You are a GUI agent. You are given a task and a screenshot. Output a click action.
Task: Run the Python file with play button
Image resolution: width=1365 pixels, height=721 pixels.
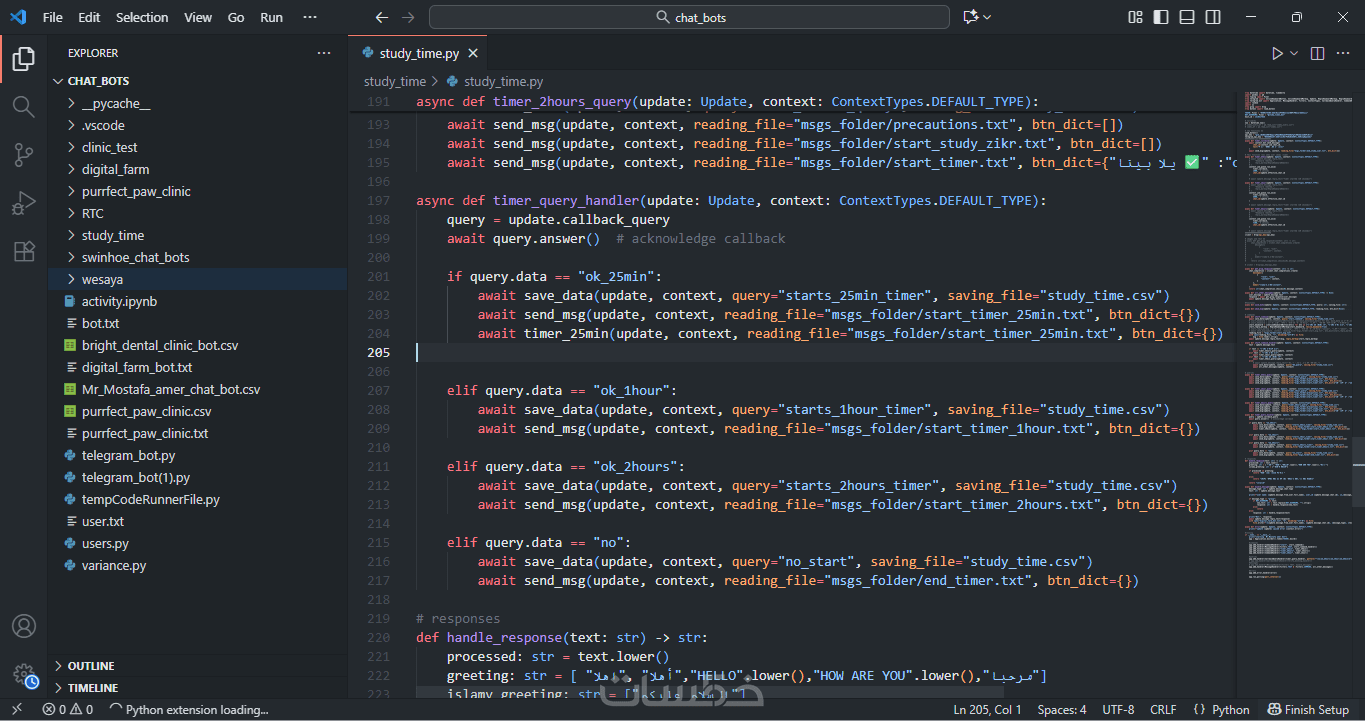[x=1277, y=54]
